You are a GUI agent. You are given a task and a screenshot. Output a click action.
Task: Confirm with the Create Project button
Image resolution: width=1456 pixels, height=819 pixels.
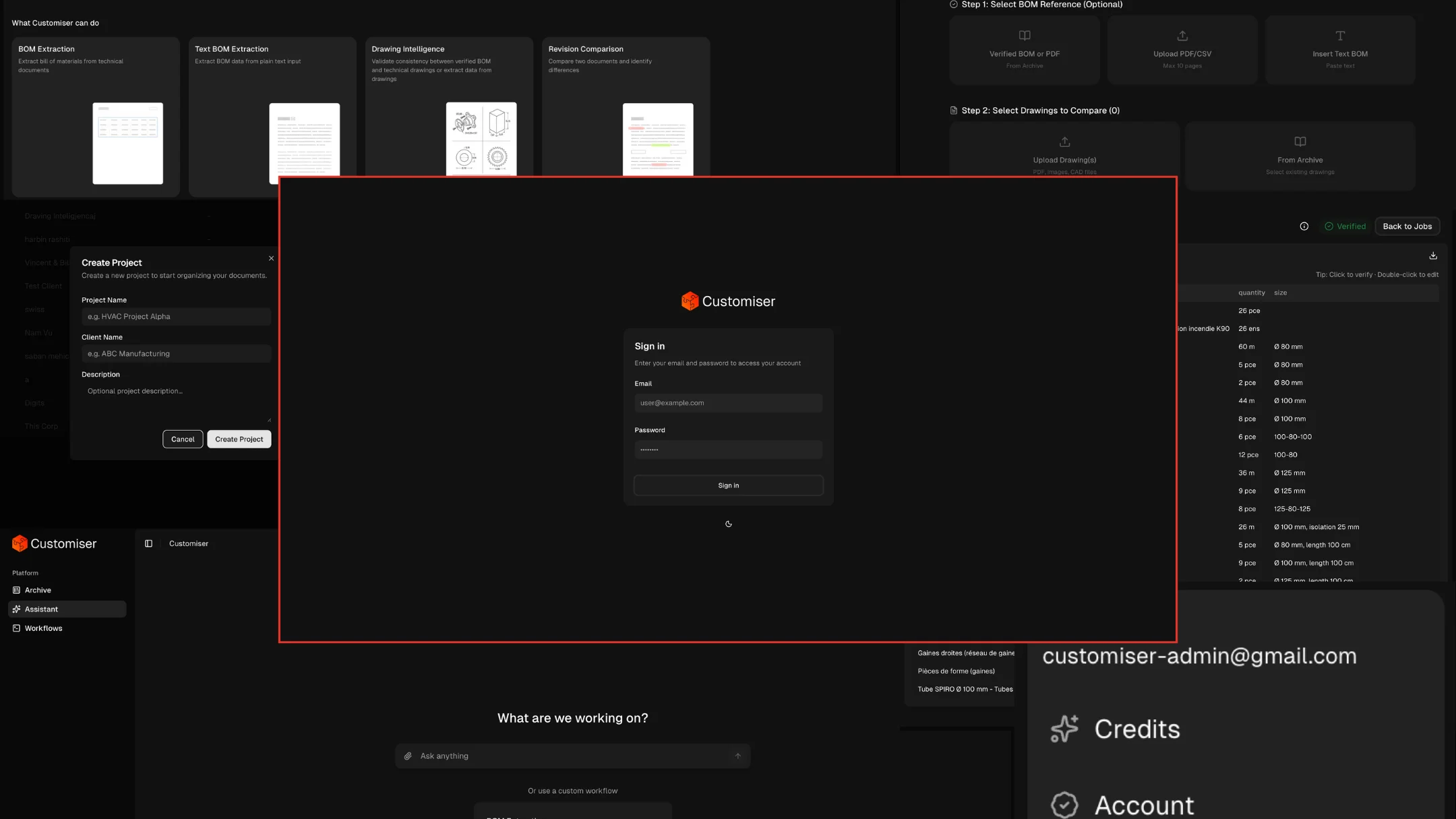[x=239, y=439]
